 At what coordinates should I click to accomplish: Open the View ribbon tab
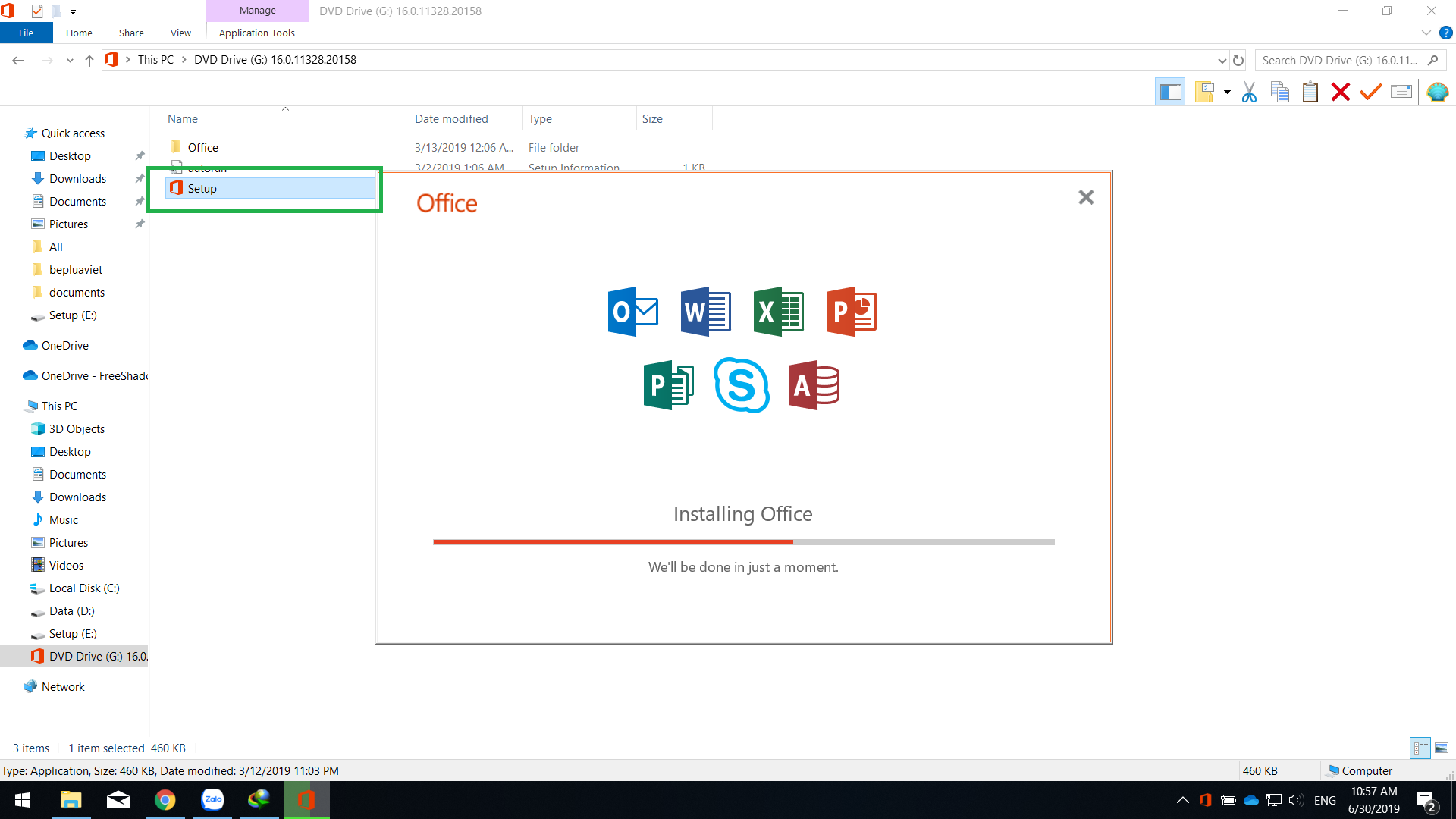(x=180, y=33)
